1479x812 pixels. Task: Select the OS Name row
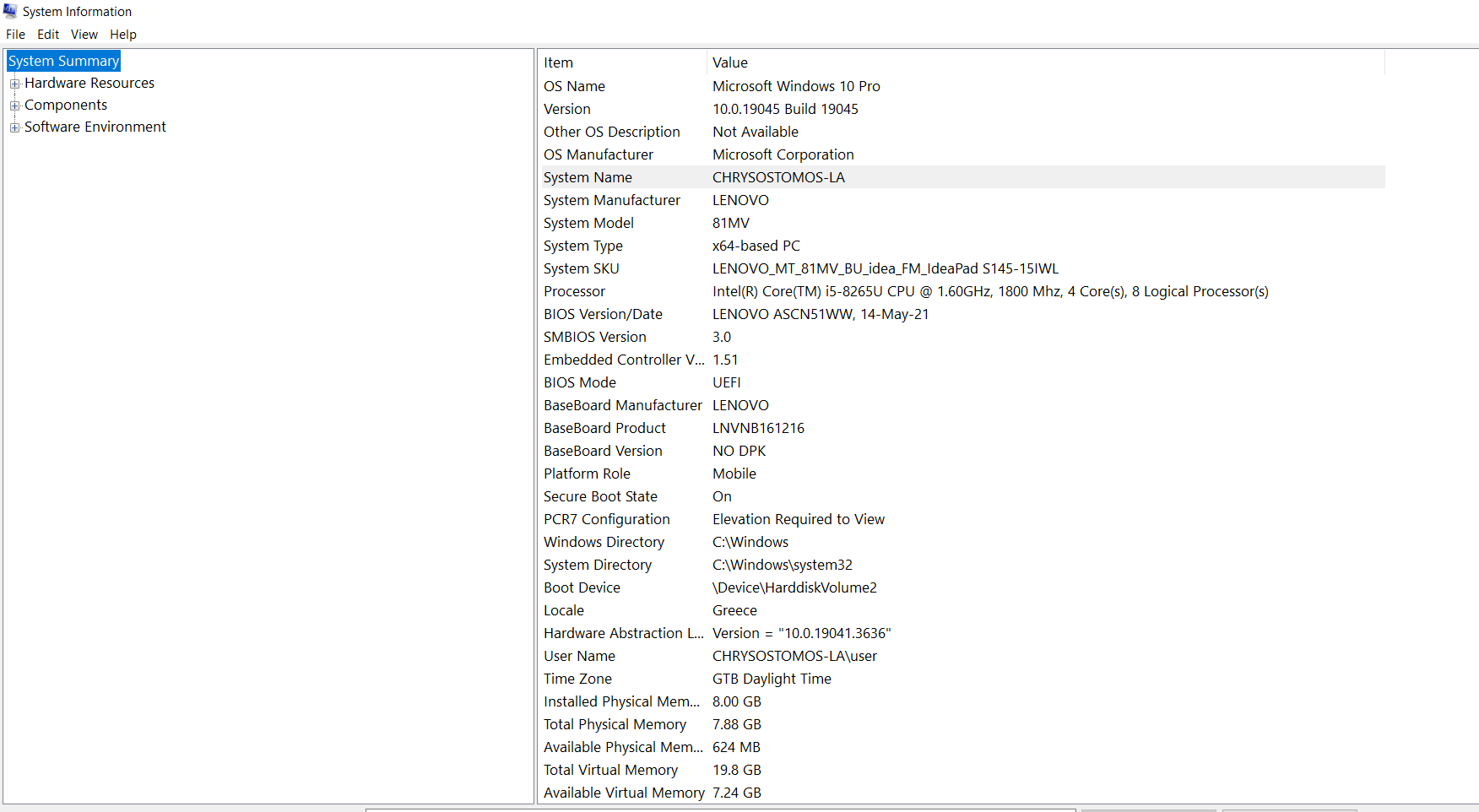[x=962, y=86]
